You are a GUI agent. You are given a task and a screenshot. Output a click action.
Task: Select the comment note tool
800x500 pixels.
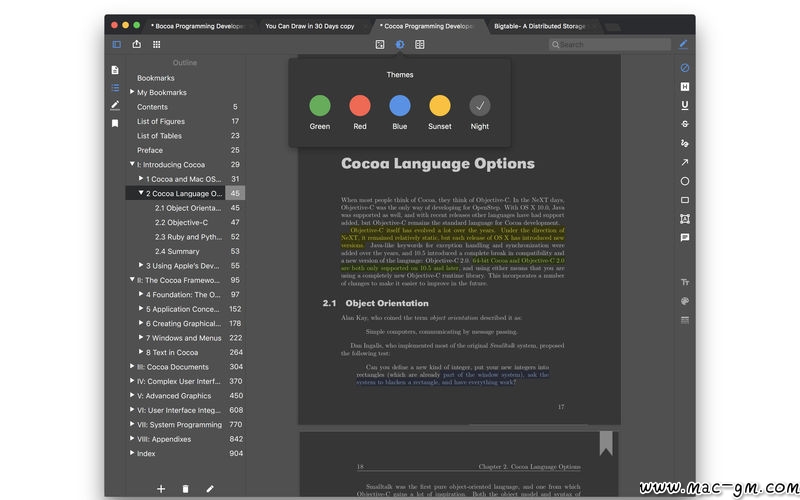click(x=685, y=238)
